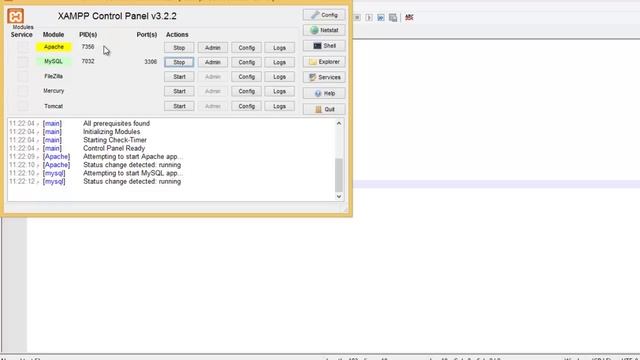
Task: Click the Mercury module name
Action: click(53, 91)
